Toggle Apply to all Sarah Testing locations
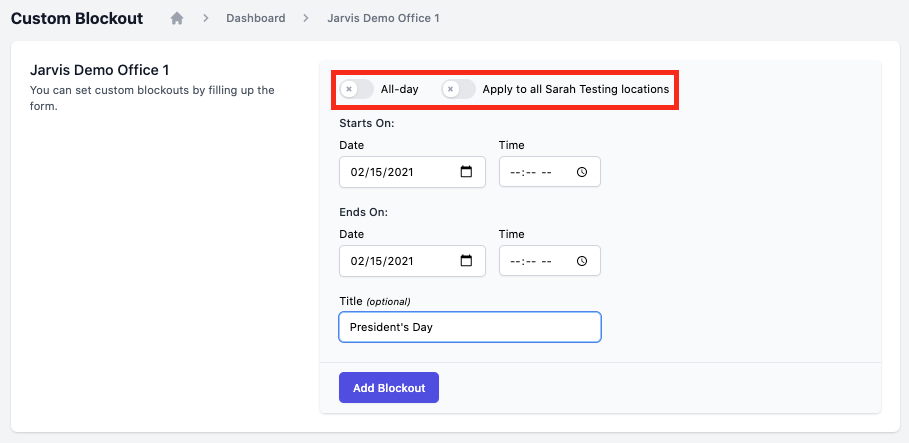This screenshot has width=909, height=443. 459,89
